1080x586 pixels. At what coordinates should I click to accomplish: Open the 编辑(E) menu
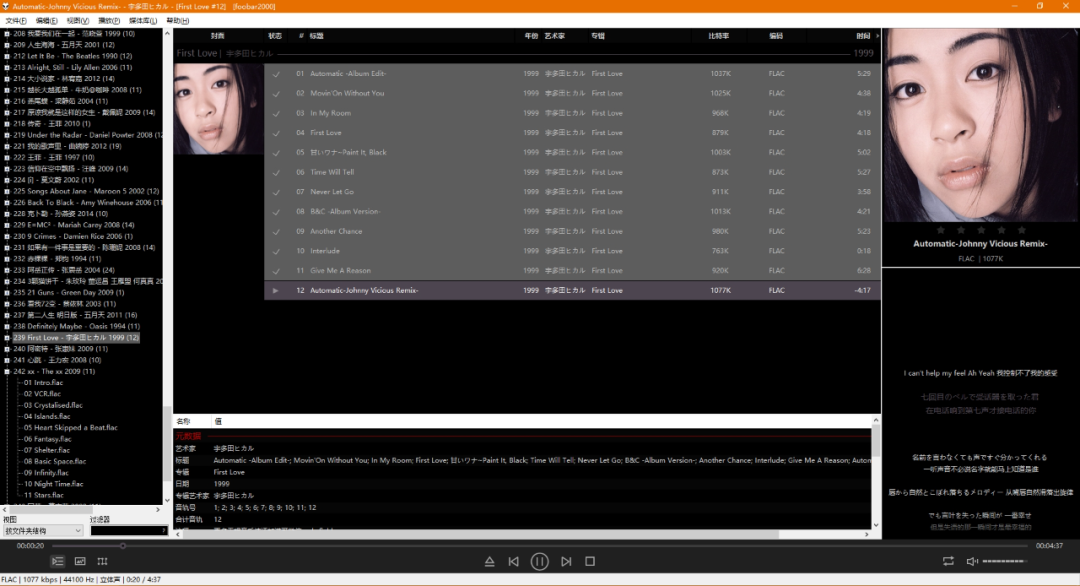(x=47, y=21)
